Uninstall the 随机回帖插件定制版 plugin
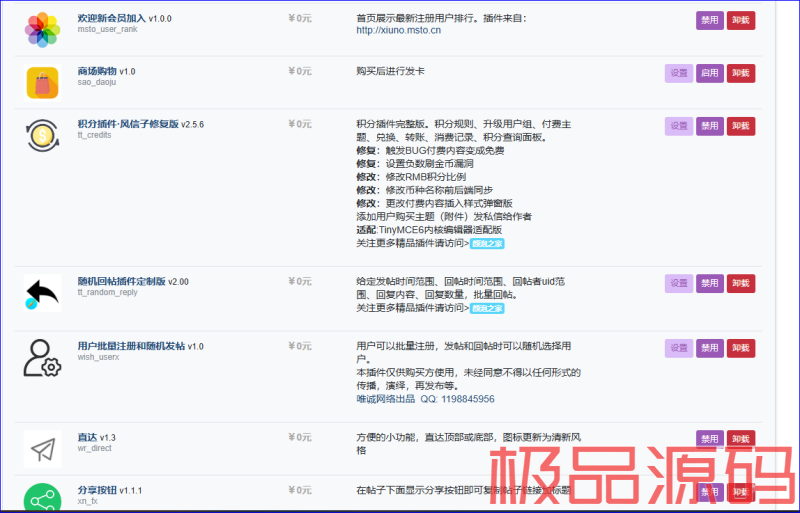The image size is (800, 513). [741, 283]
